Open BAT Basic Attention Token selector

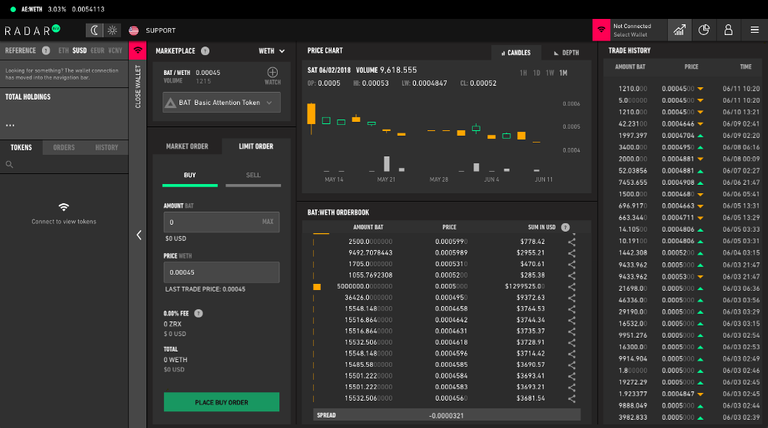[221, 102]
